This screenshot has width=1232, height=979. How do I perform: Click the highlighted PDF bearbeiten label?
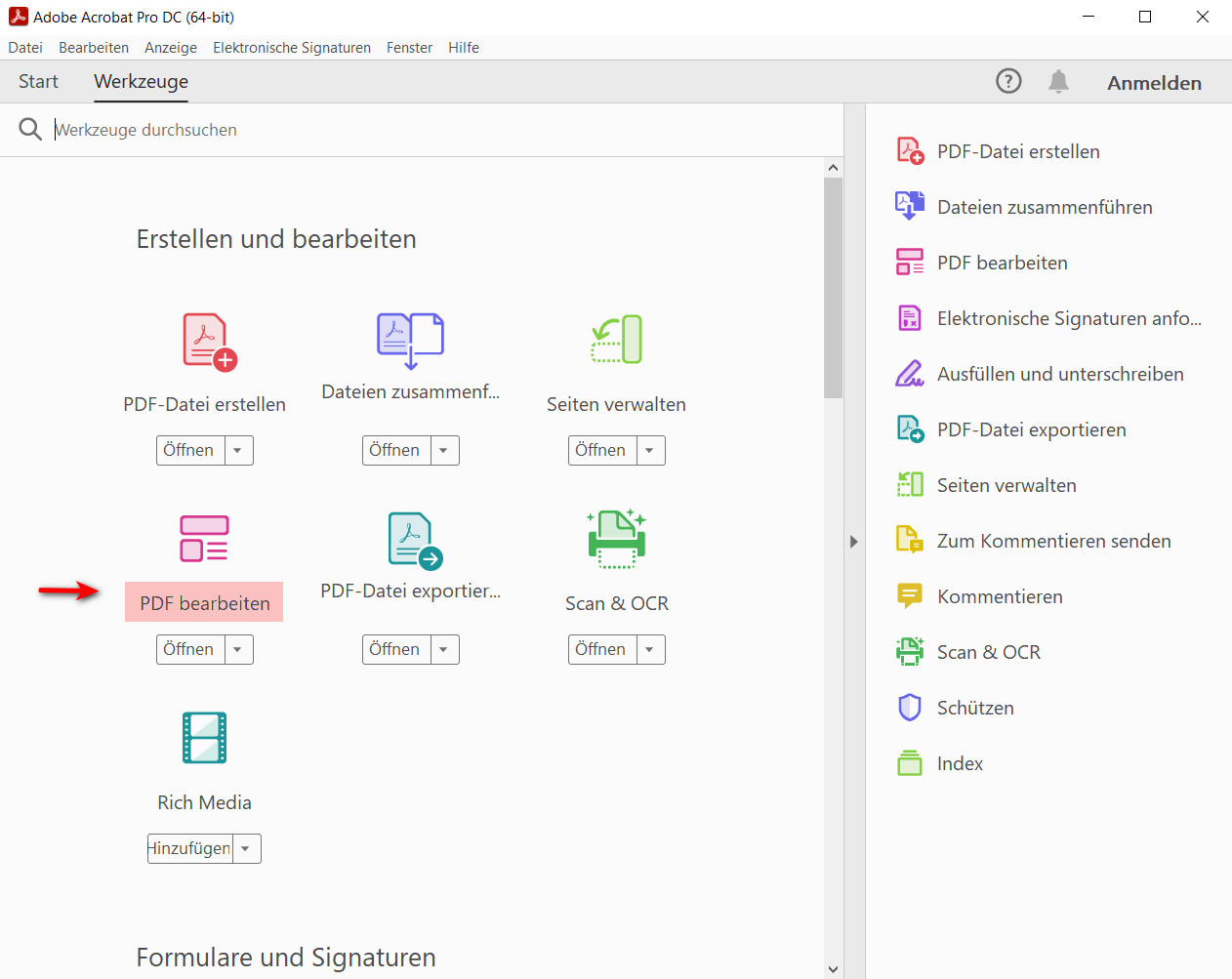(x=204, y=602)
